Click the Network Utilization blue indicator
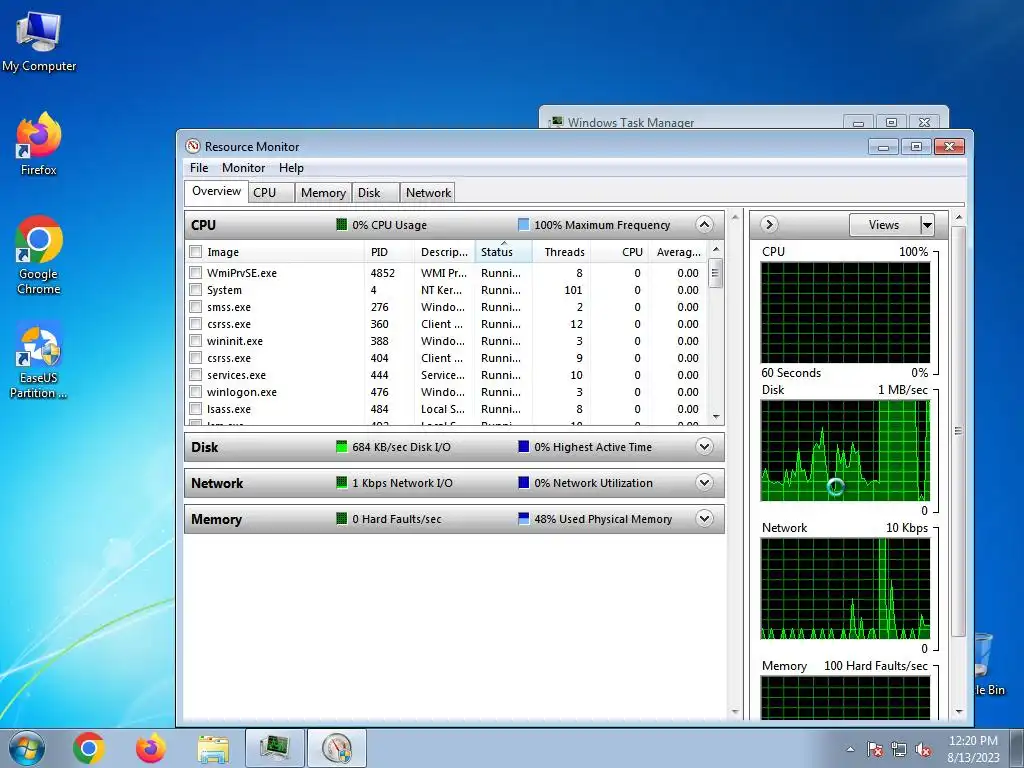Image resolution: width=1024 pixels, height=768 pixels. pos(523,483)
